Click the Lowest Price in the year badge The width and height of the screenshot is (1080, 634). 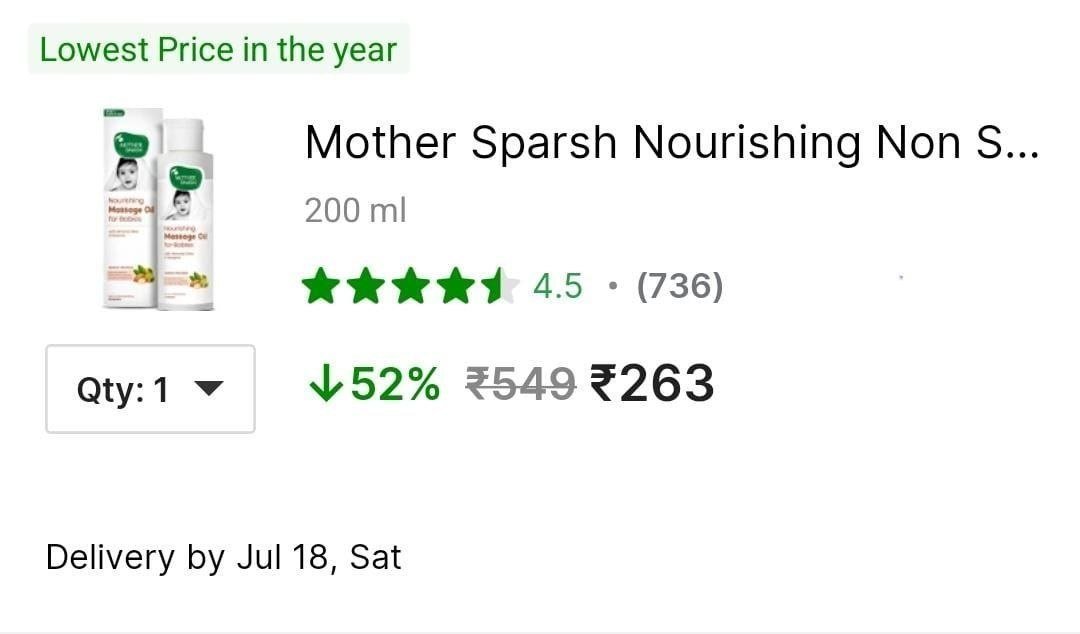218,49
